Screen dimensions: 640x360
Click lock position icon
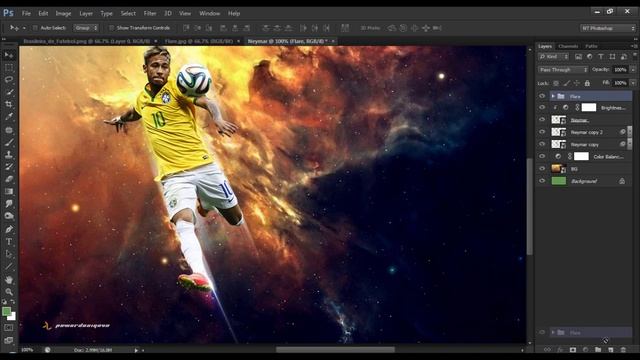tap(577, 83)
